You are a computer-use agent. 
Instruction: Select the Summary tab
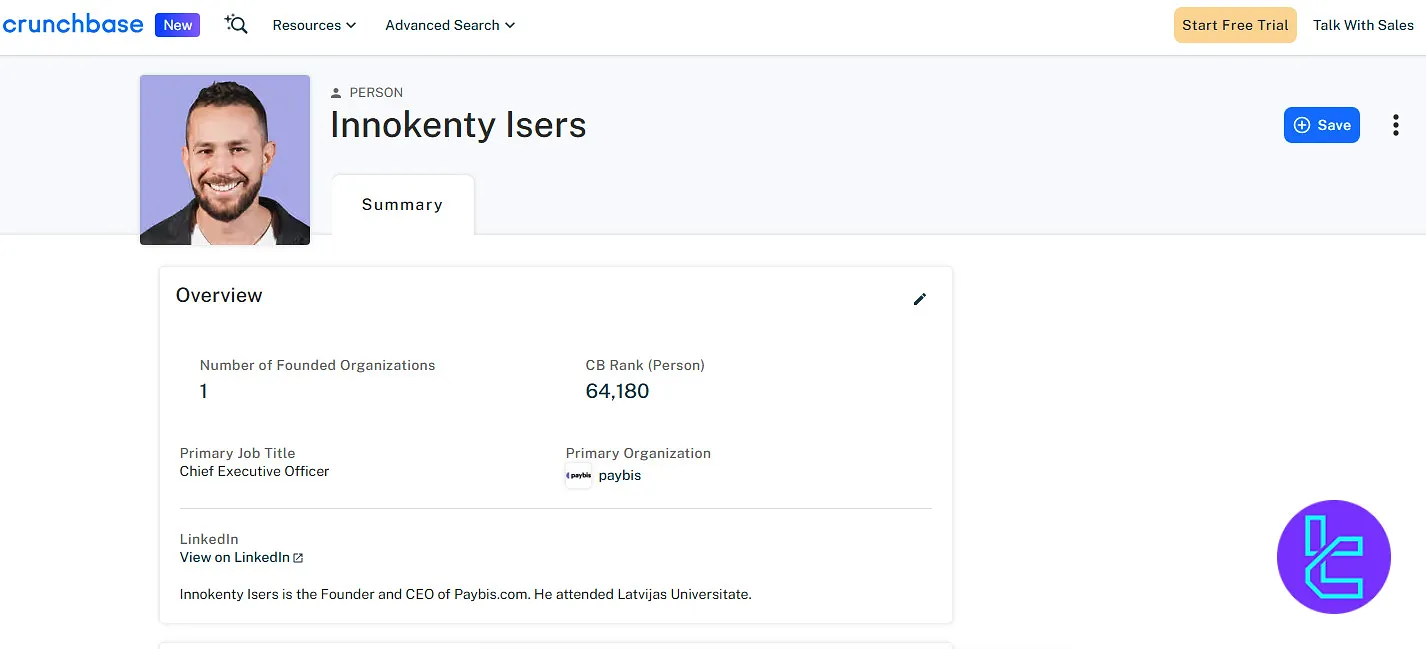[402, 205]
